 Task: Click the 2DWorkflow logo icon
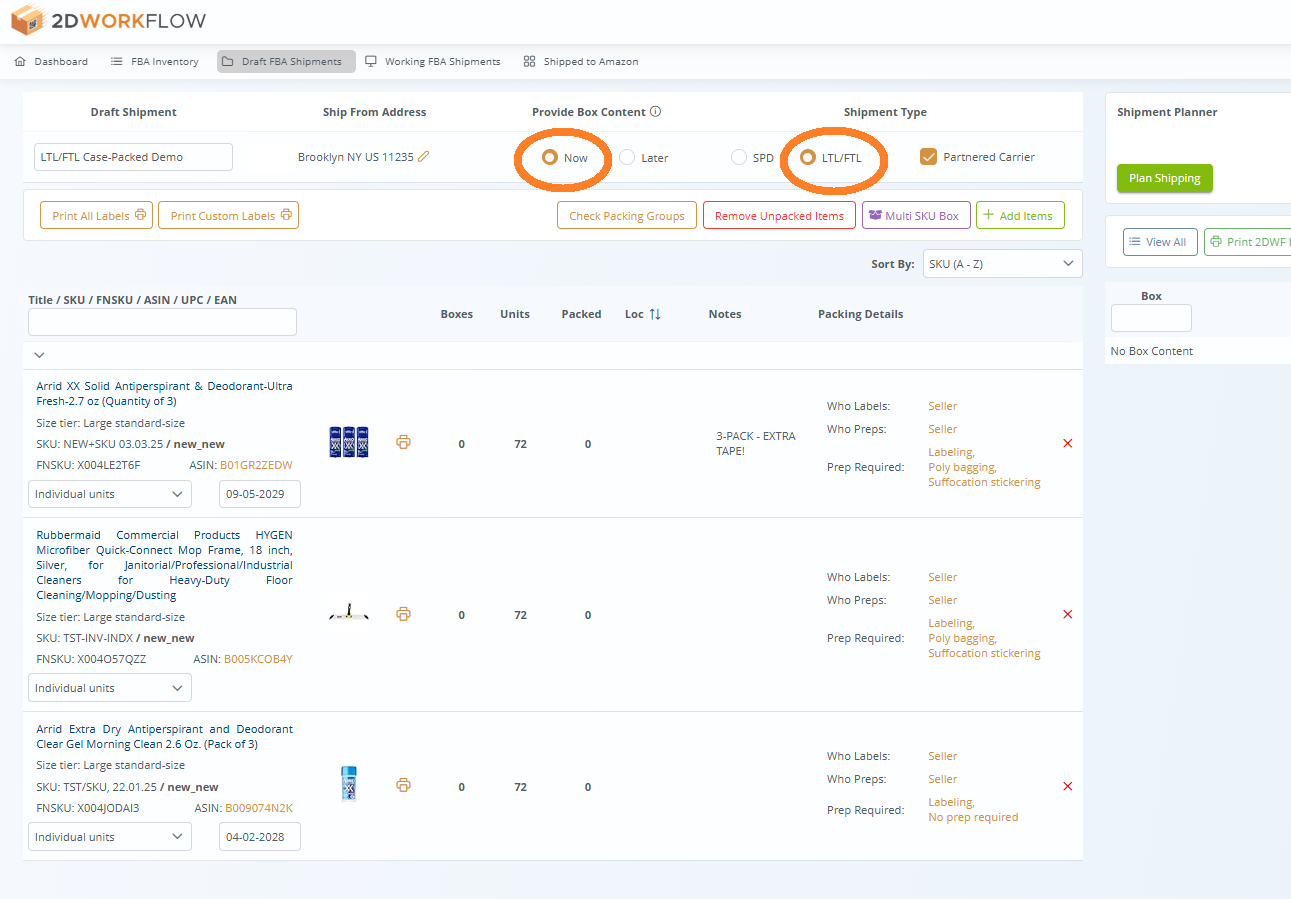[26, 19]
